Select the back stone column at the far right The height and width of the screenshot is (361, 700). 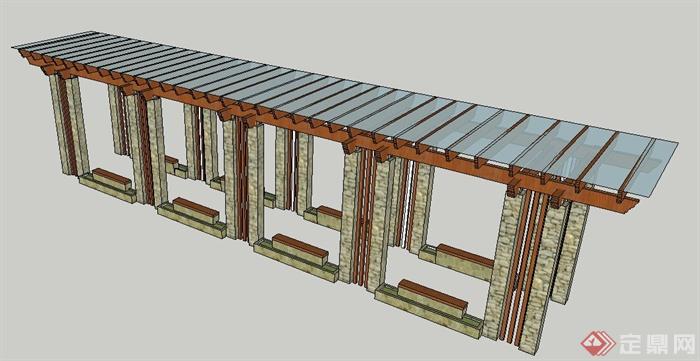point(570,253)
